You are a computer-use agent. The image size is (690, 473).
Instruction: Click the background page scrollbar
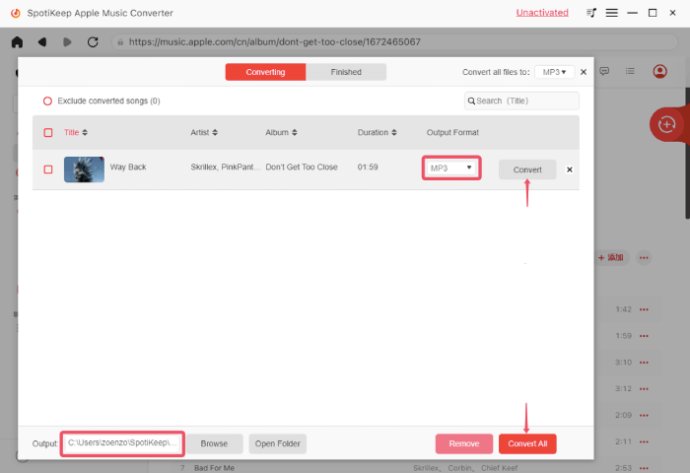click(687, 153)
